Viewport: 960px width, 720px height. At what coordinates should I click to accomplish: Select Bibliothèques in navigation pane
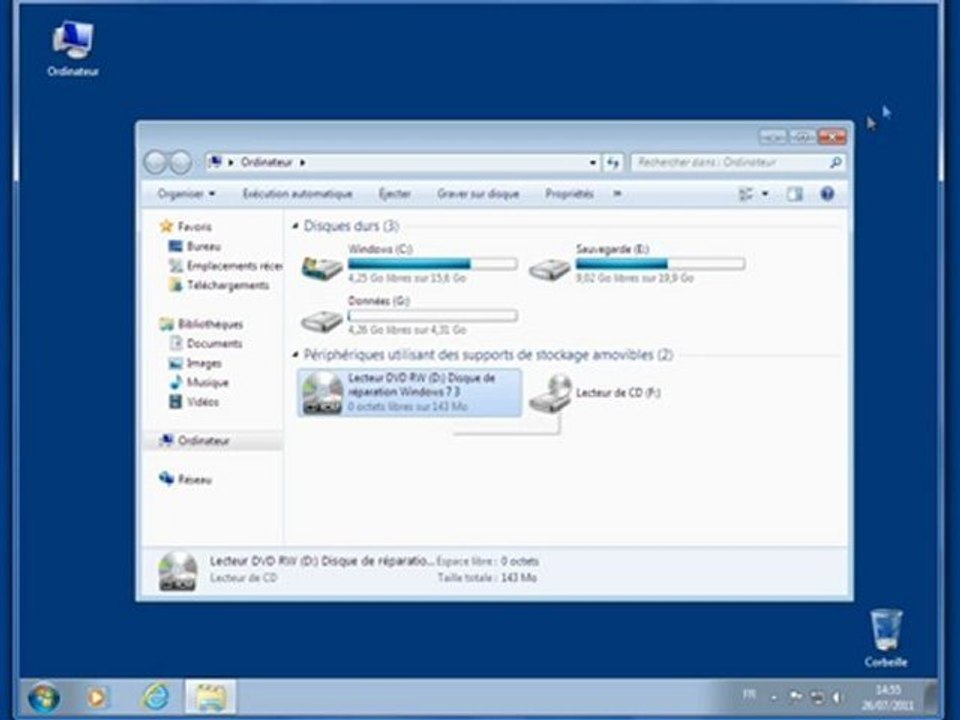point(201,324)
